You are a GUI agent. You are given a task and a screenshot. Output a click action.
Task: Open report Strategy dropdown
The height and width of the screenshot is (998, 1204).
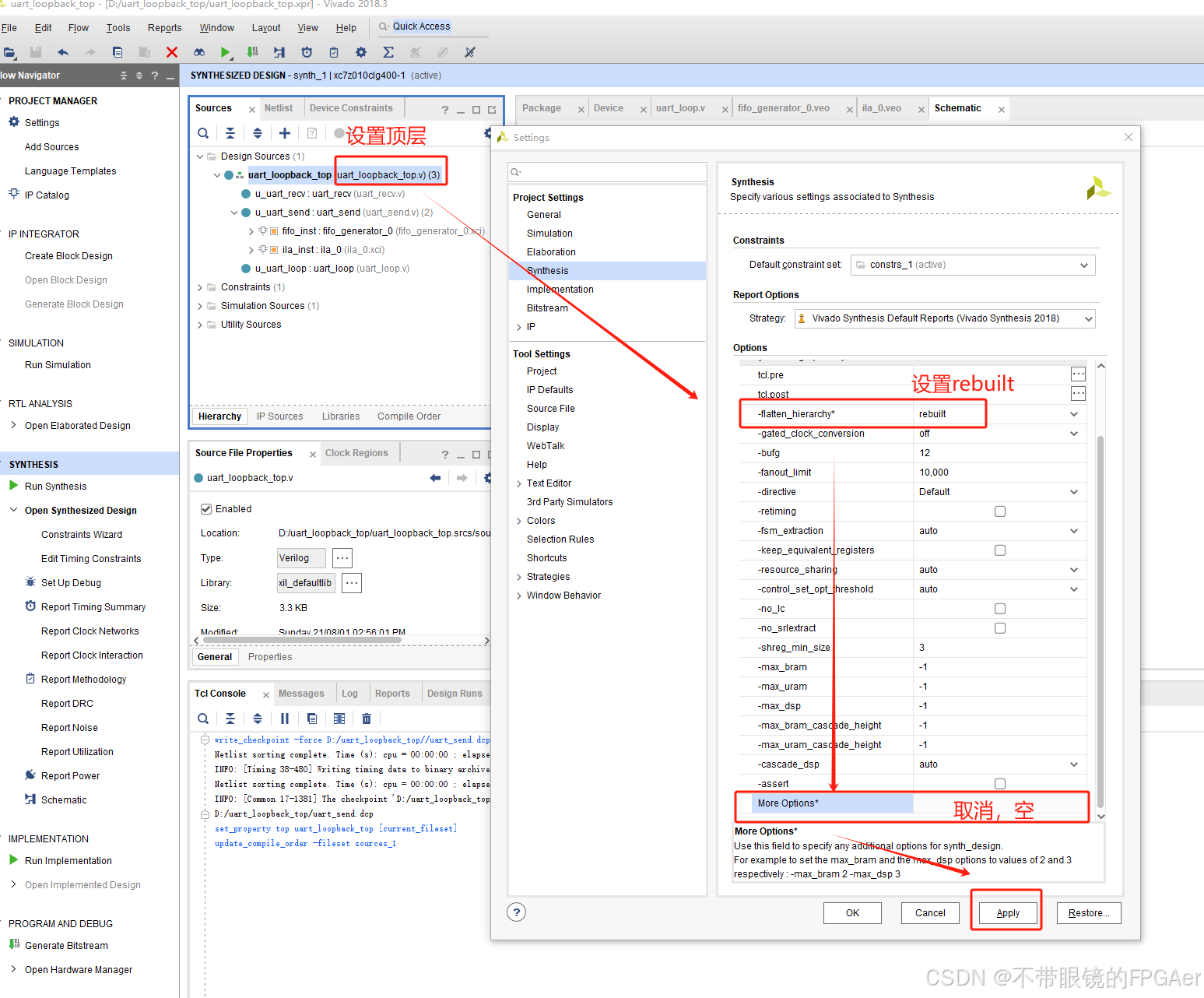tap(945, 318)
